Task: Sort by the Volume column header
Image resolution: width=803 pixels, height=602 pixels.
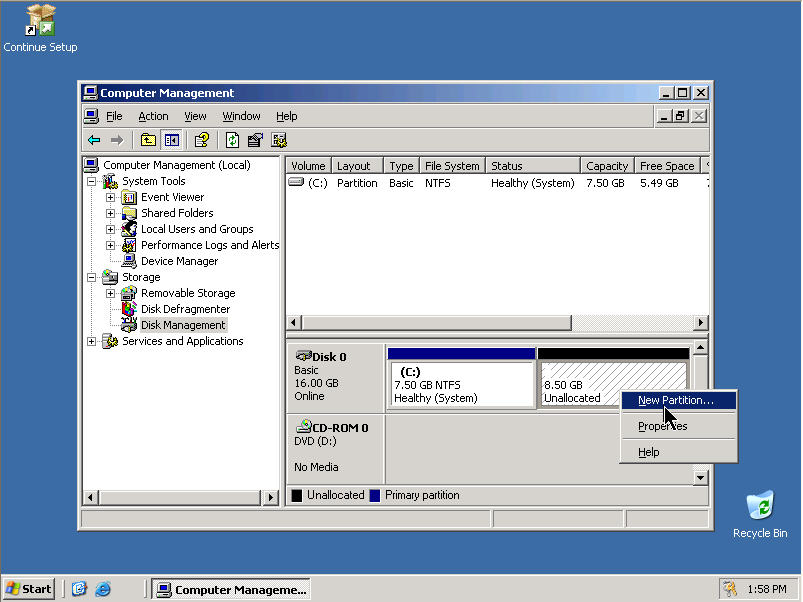Action: 309,166
